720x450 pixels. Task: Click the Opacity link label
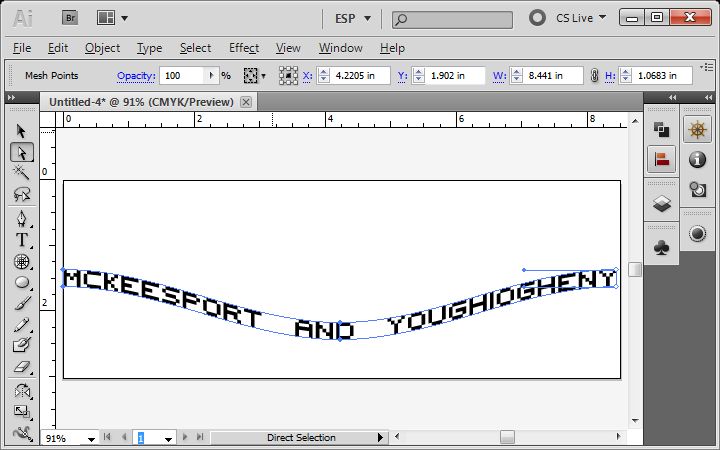coord(136,76)
